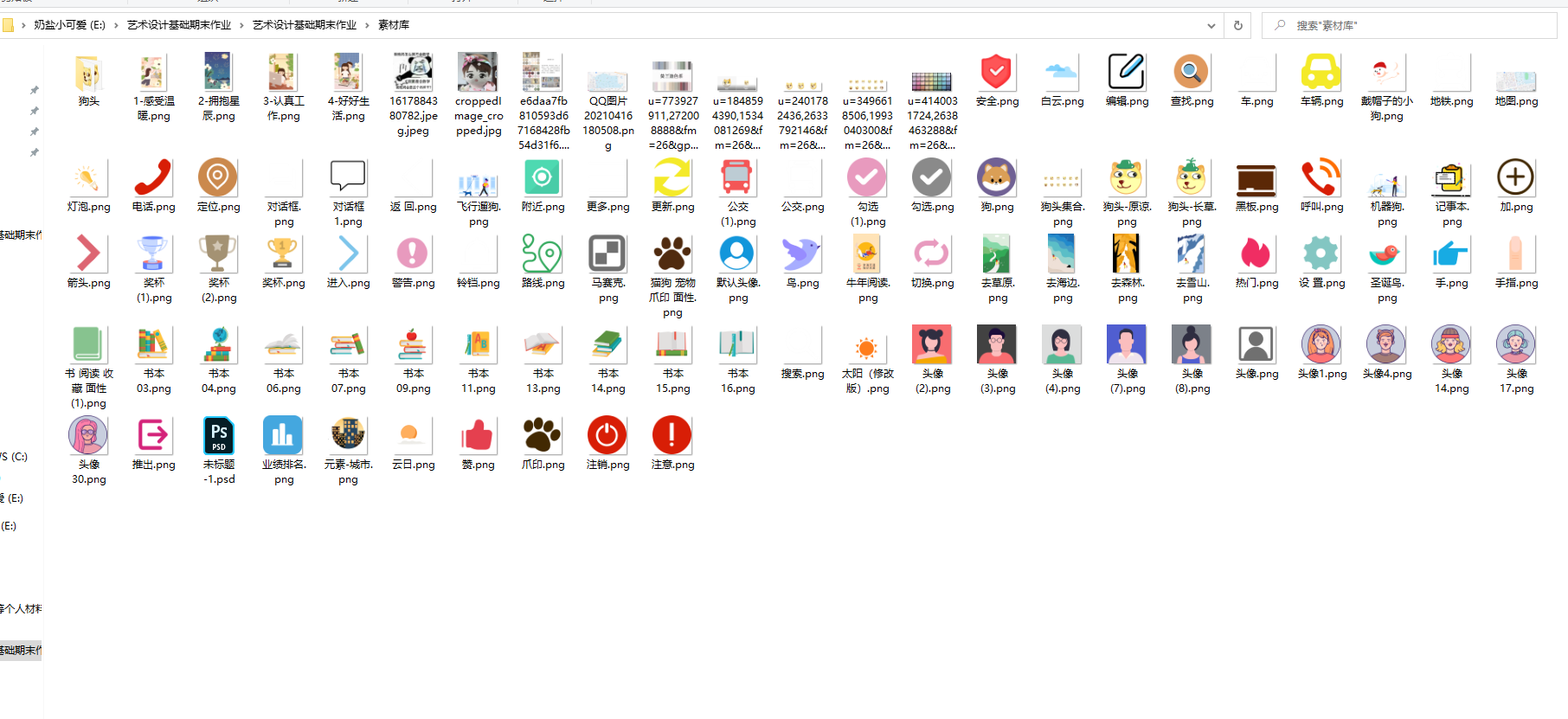The height and width of the screenshot is (719, 1568).
Task: Expand chevron before 素材库 breadcrumb
Action: pyautogui.click(x=367, y=25)
